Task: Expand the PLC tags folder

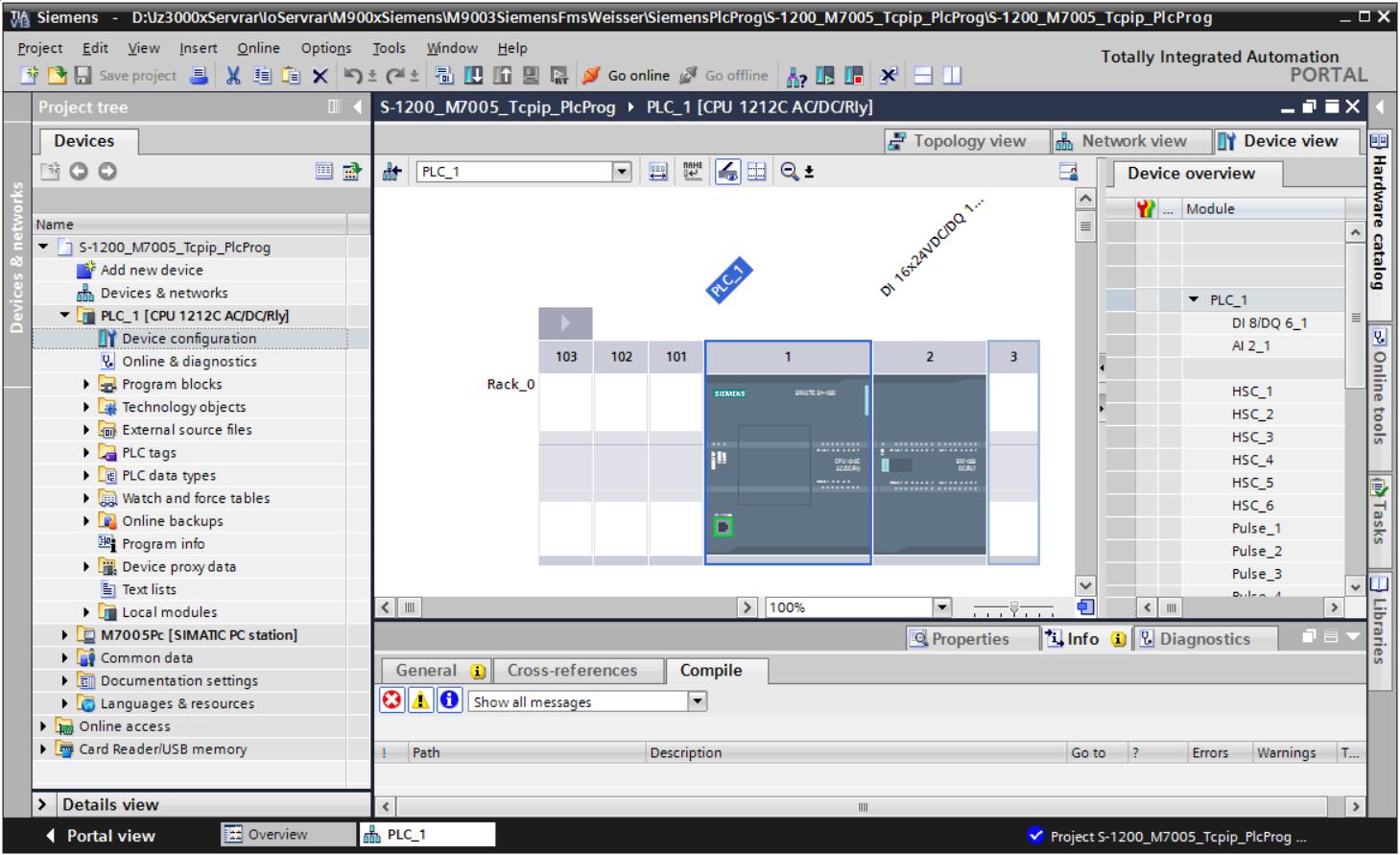Action: click(x=86, y=452)
